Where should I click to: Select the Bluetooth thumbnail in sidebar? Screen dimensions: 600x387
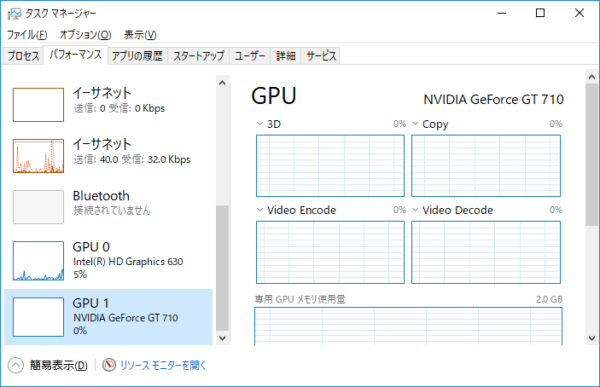point(38,207)
